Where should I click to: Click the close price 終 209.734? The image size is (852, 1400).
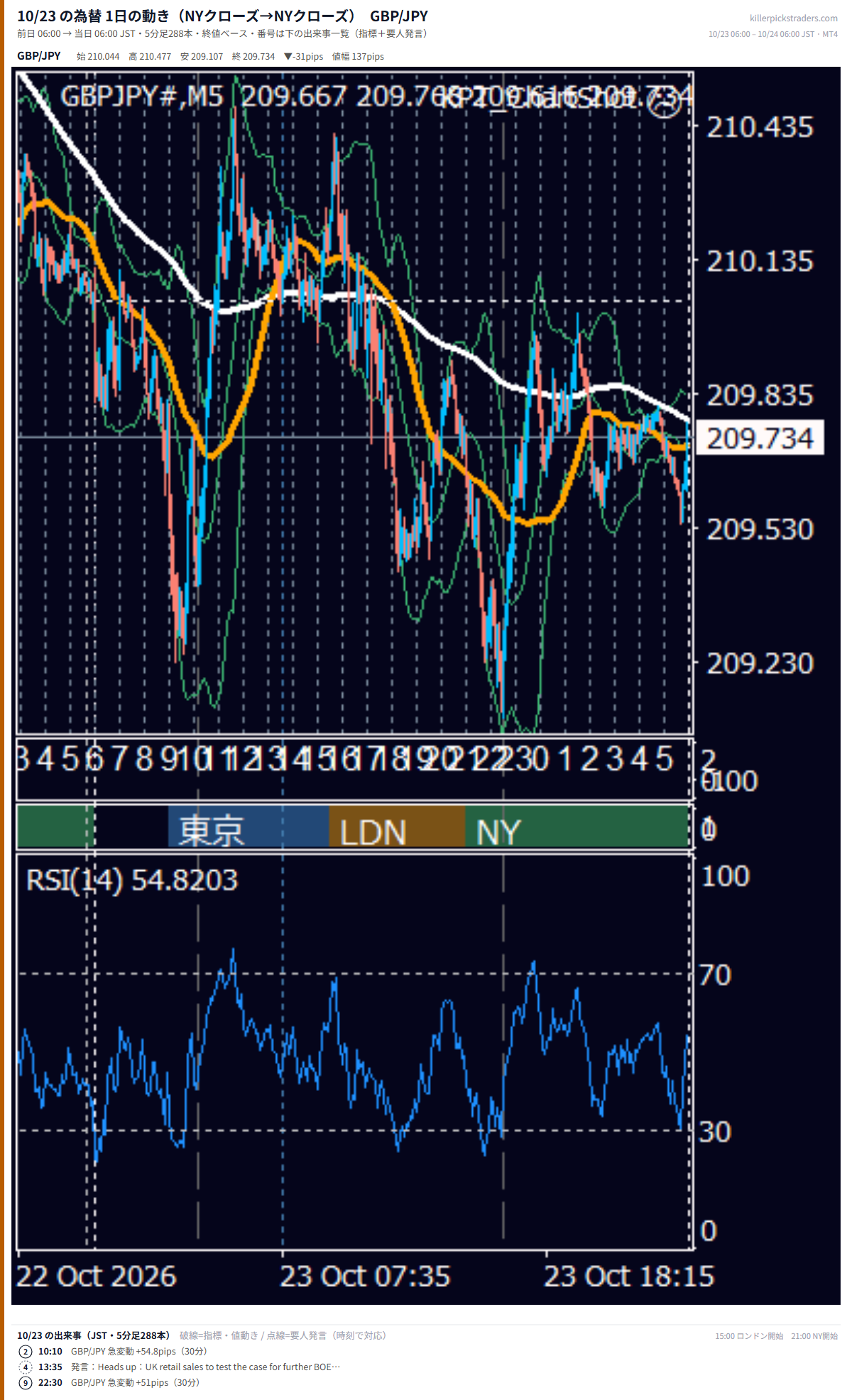tap(253, 56)
